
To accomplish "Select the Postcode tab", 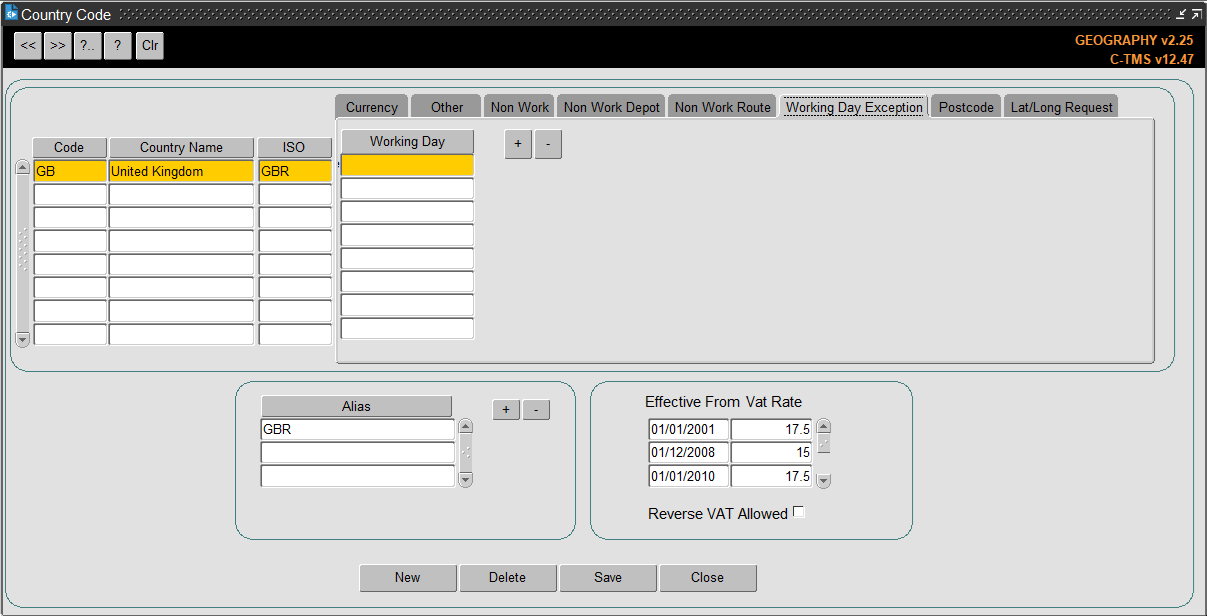I will (x=966, y=107).
